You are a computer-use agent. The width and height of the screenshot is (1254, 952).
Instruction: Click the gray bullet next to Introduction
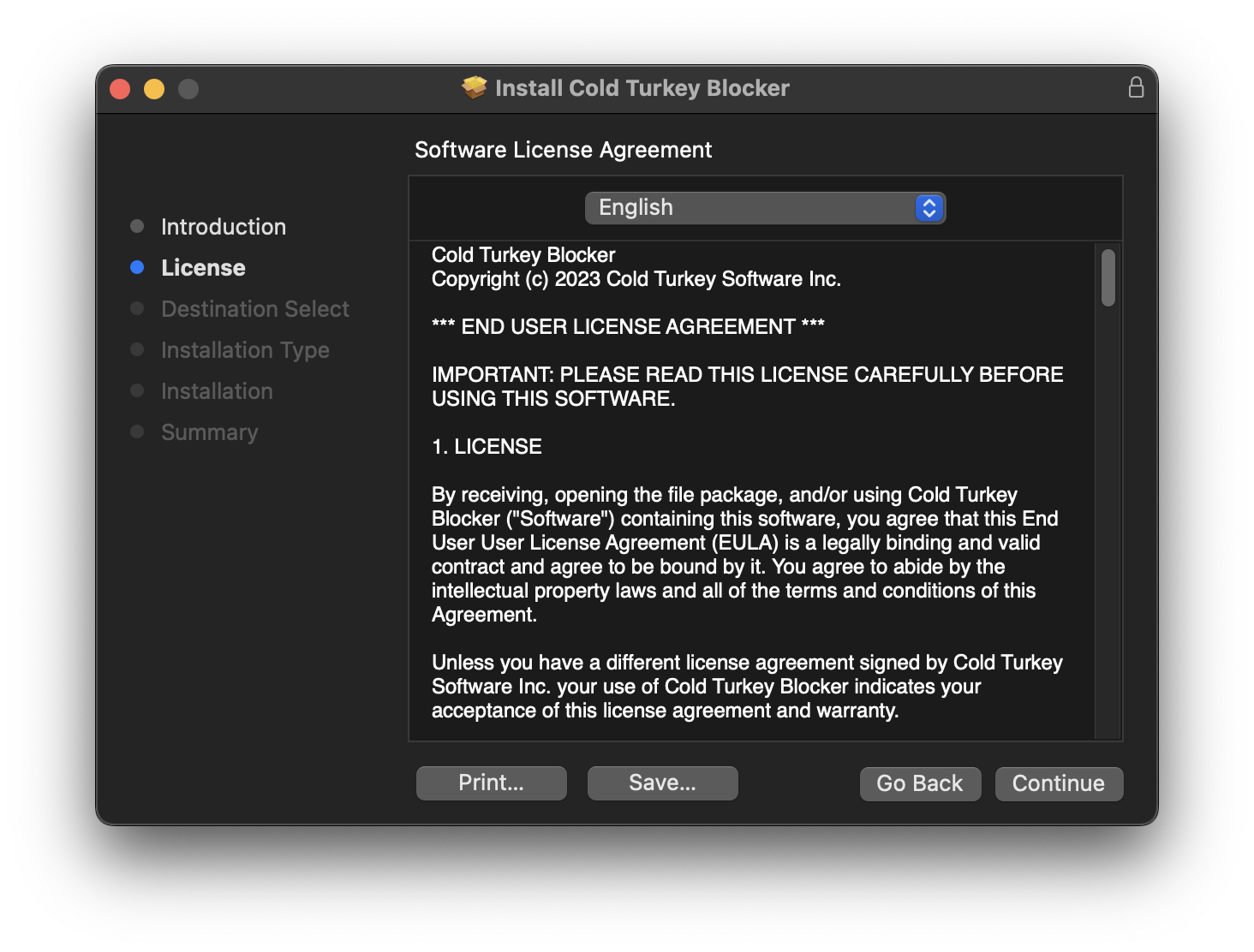pos(137,226)
